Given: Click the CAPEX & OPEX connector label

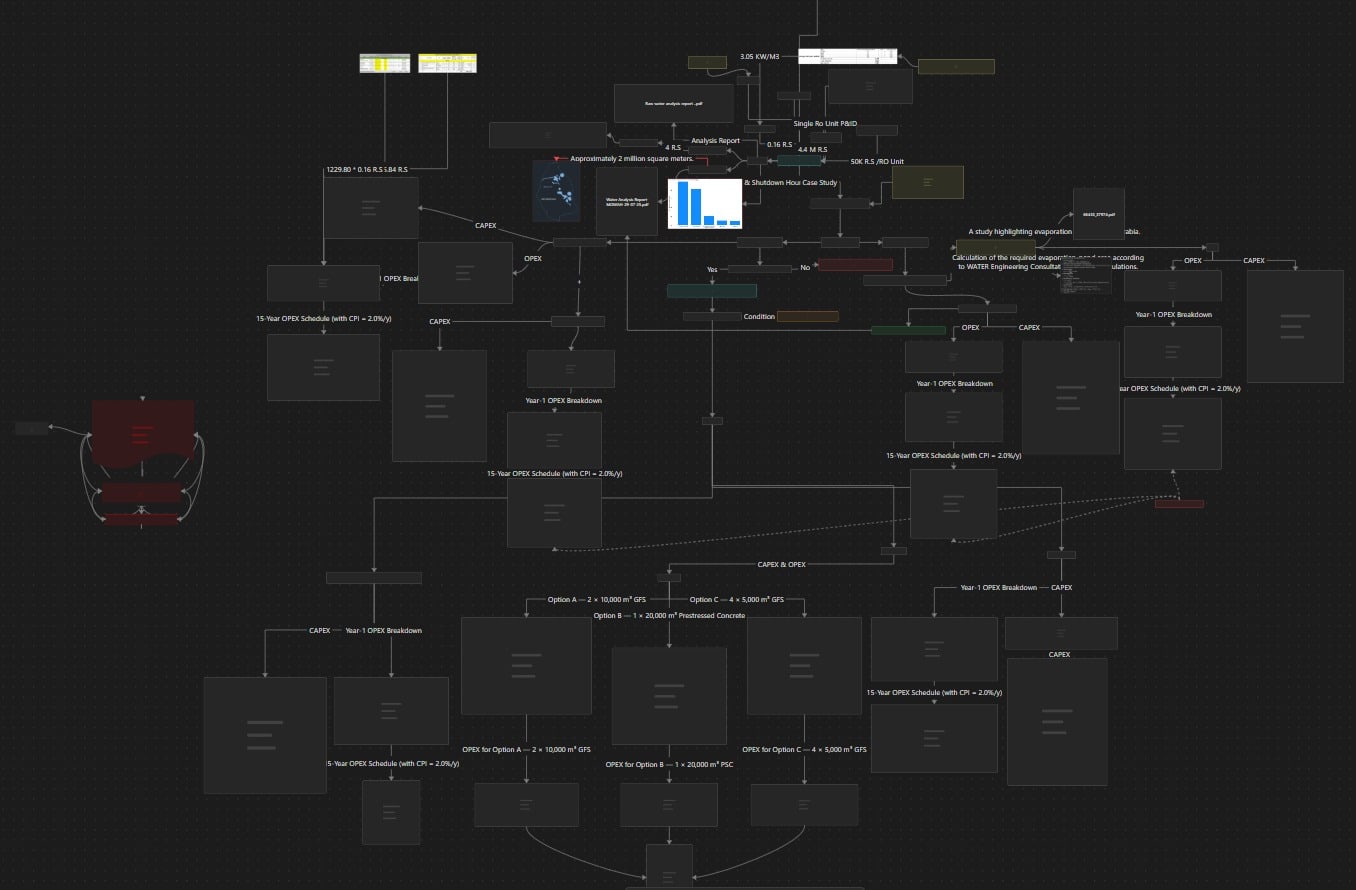Looking at the screenshot, I should click(782, 564).
